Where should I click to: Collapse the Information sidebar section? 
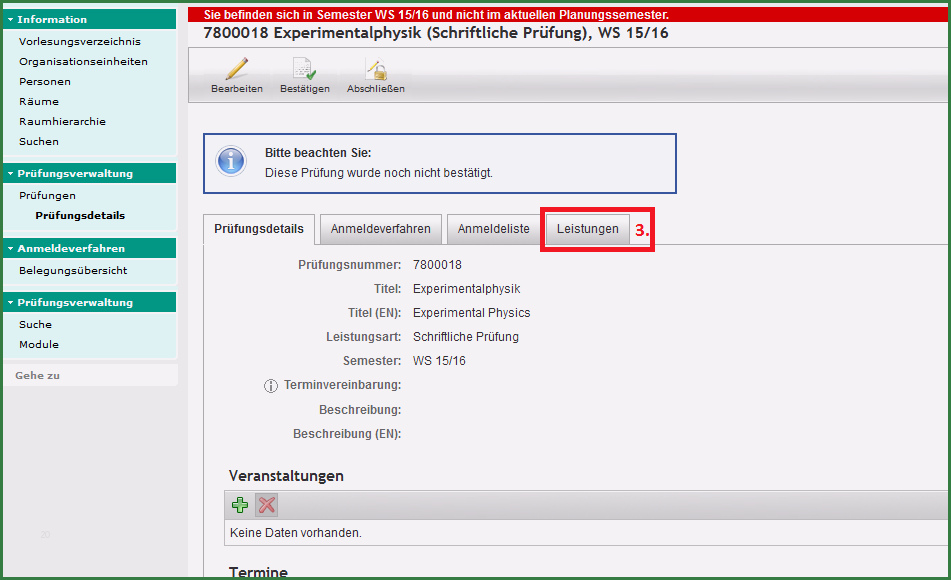(10, 19)
